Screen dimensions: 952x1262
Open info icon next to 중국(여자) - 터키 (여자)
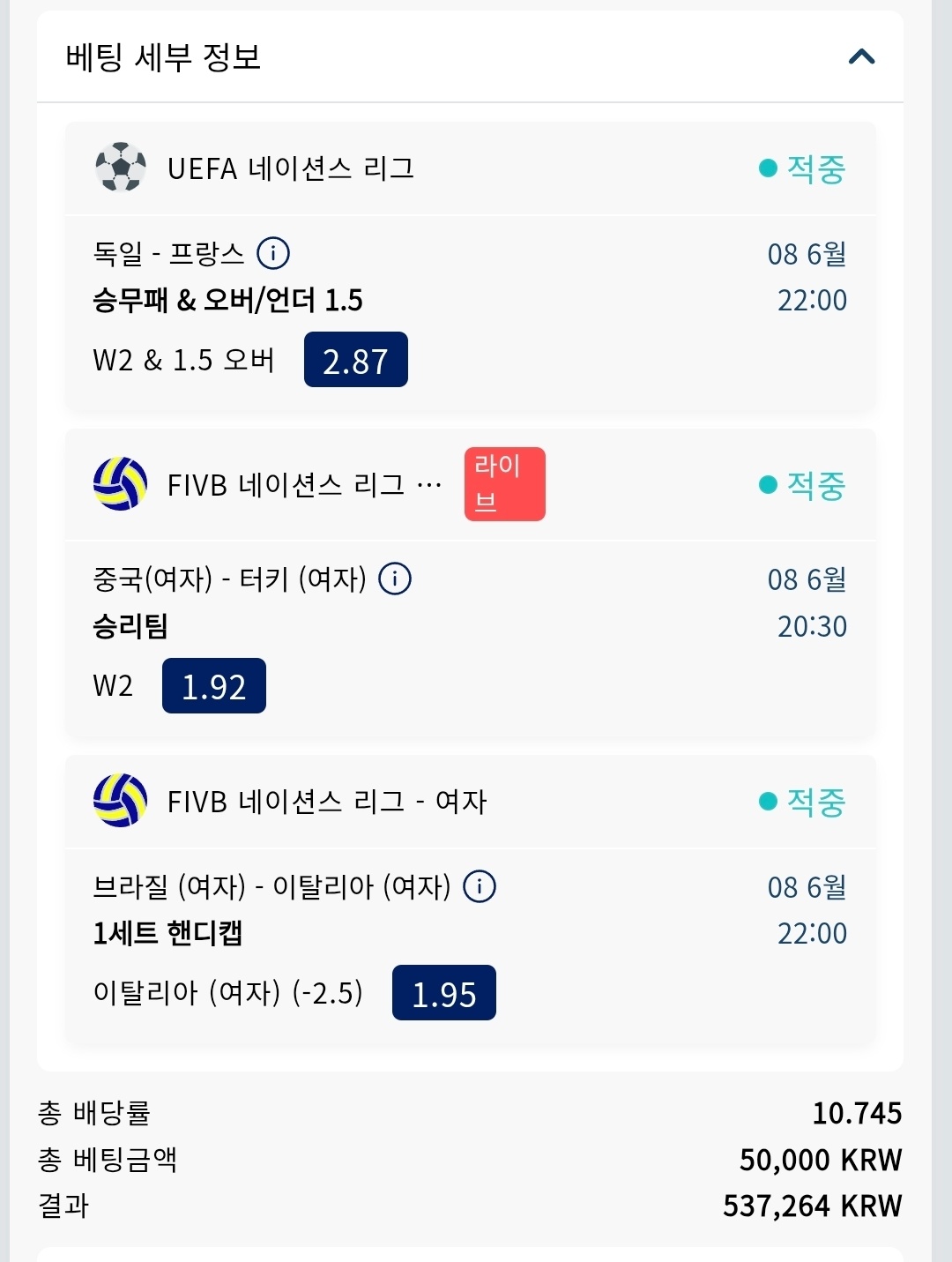click(x=395, y=579)
